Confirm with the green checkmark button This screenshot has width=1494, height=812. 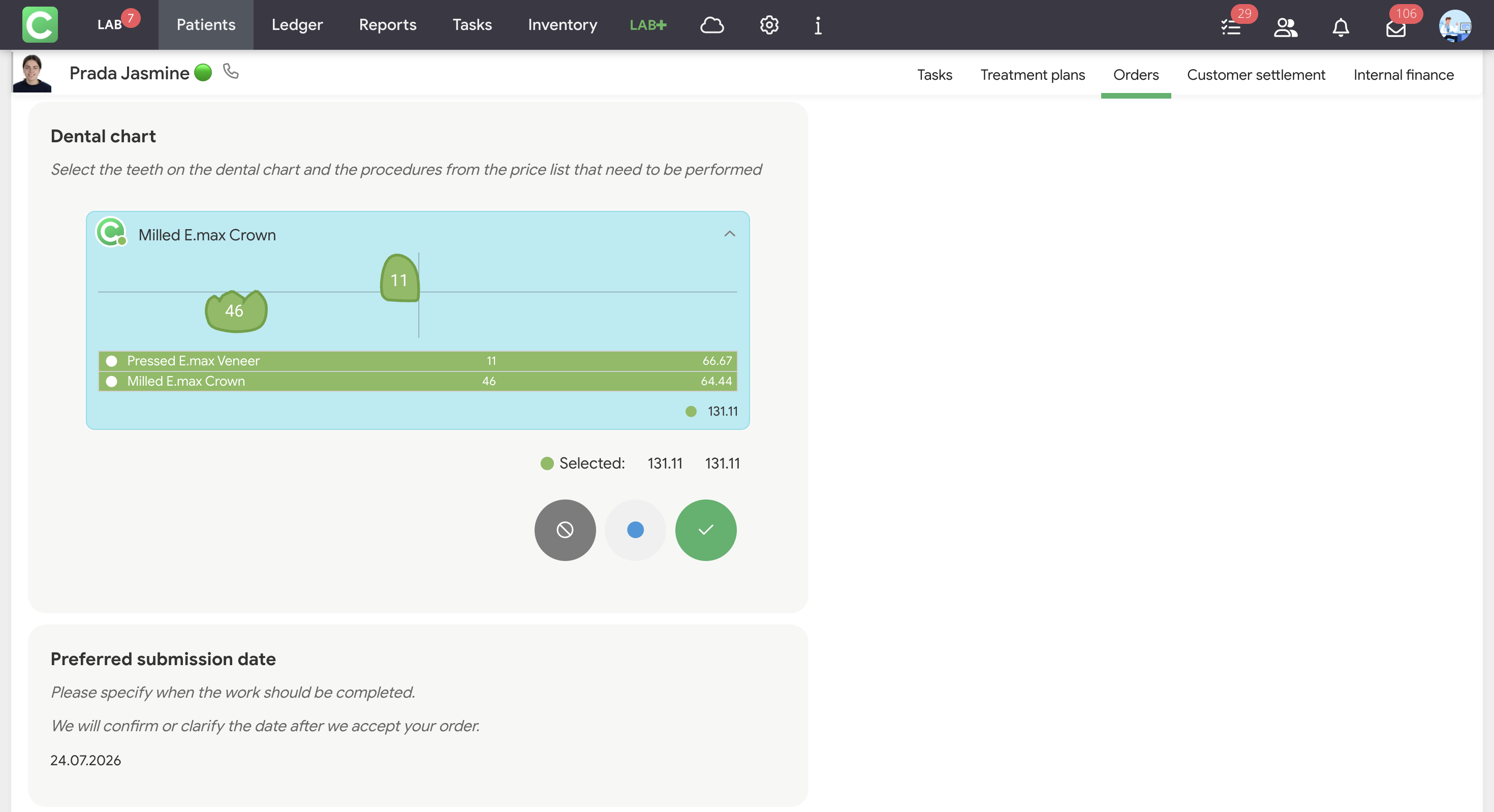(x=706, y=530)
